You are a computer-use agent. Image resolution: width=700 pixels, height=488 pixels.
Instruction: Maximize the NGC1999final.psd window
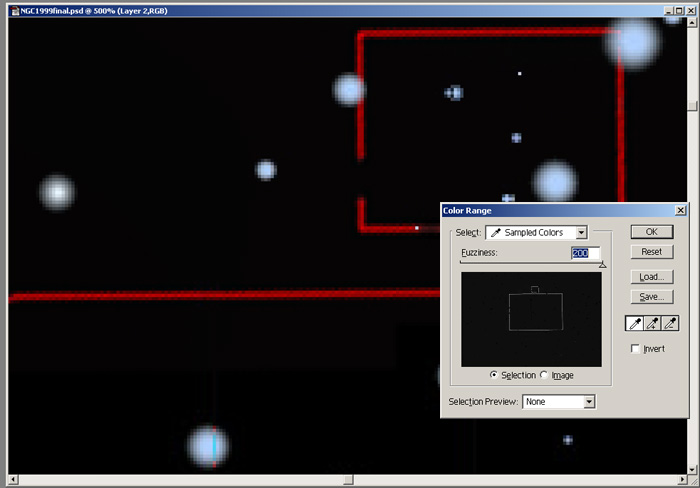pos(679,11)
